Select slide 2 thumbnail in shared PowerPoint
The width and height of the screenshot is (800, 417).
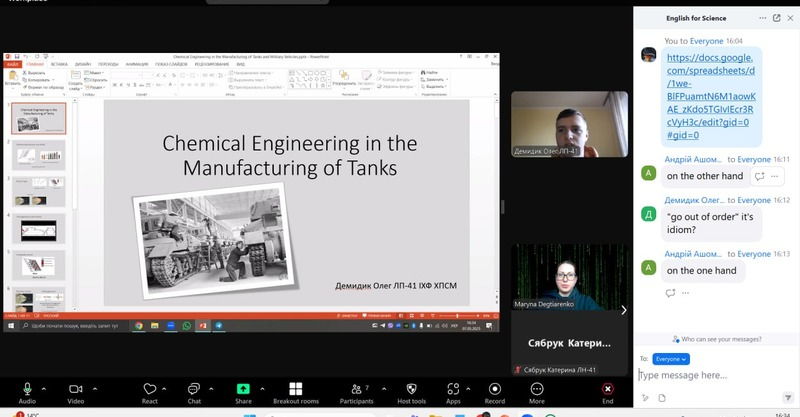39,155
